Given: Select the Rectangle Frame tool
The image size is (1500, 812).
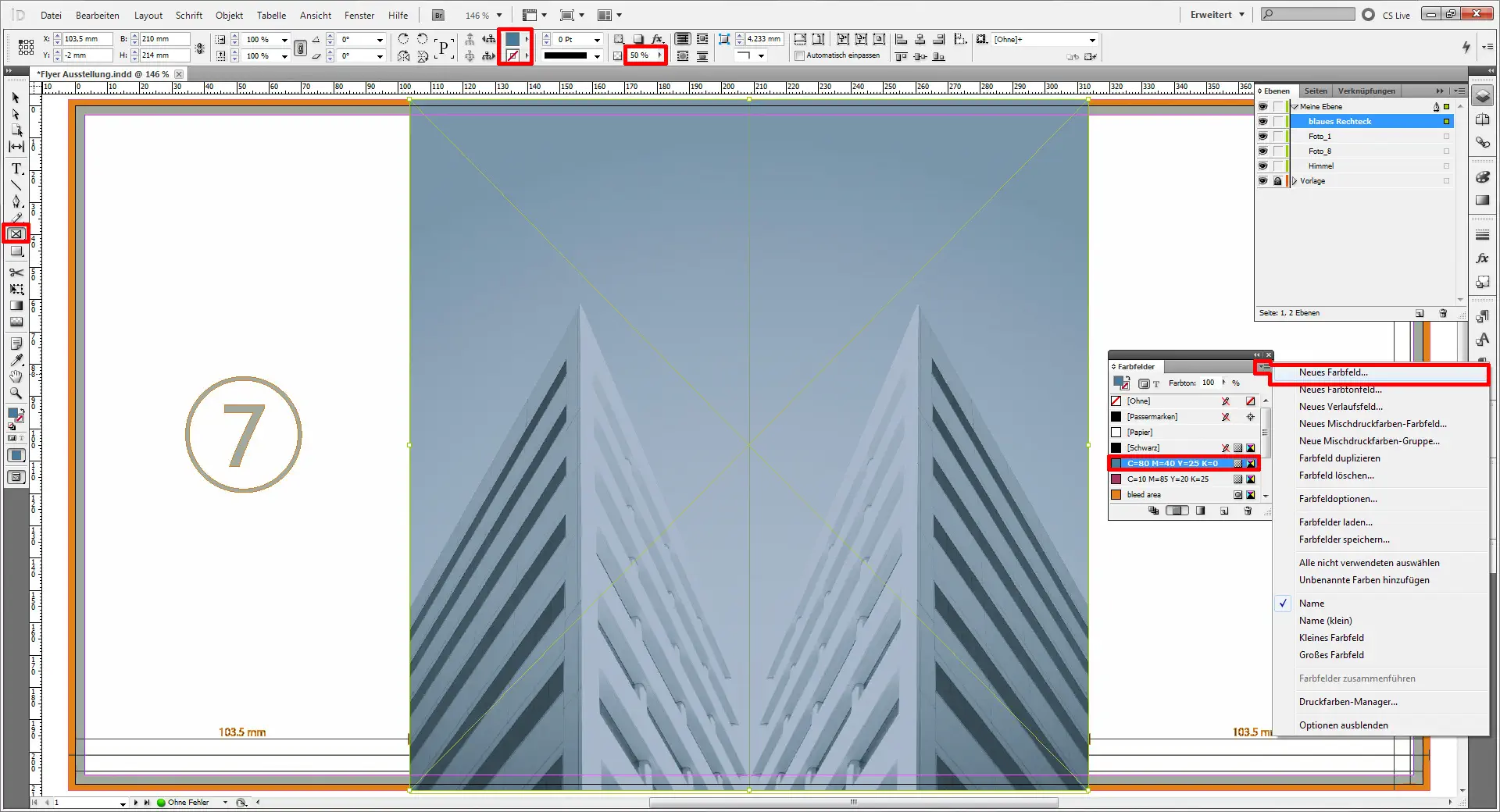Looking at the screenshot, I should [x=16, y=233].
